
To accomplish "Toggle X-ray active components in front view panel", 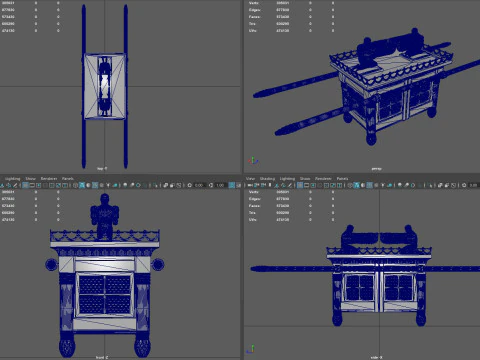I will tap(172, 185).
